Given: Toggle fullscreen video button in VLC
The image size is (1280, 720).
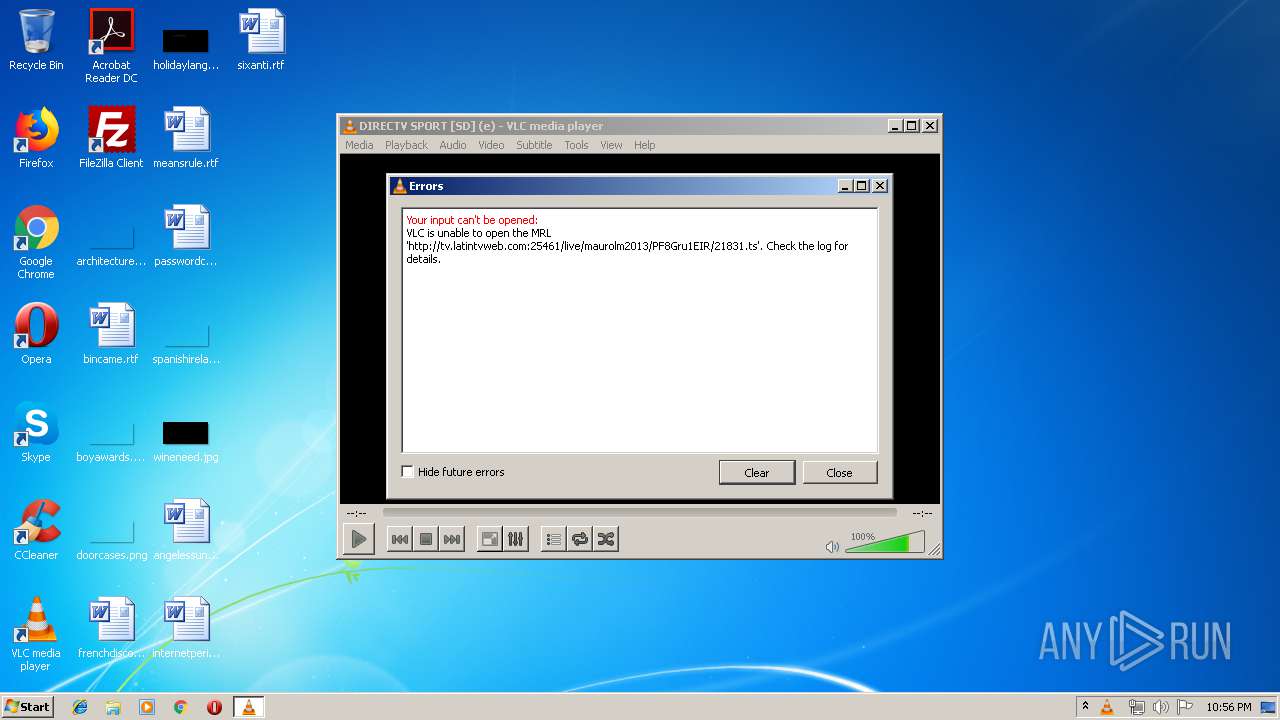Looking at the screenshot, I should [490, 539].
